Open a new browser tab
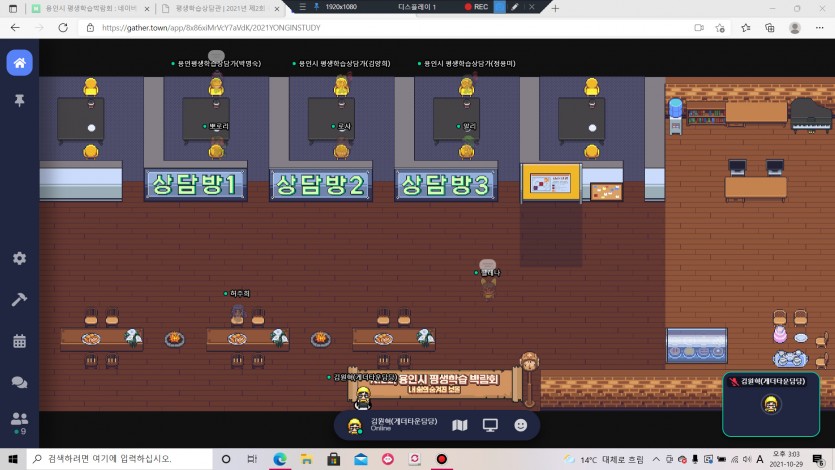The image size is (835, 470). (x=557, y=8)
